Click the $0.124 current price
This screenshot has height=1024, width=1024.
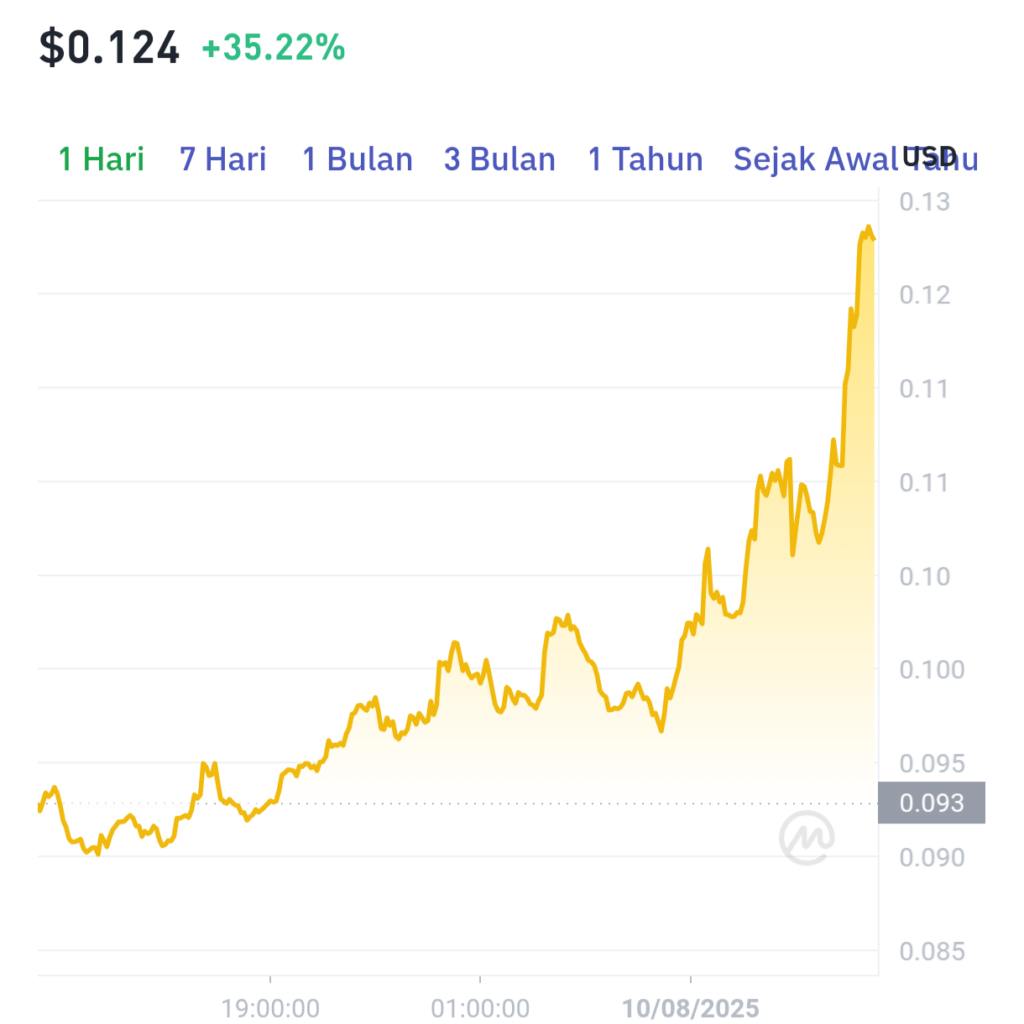[x=109, y=48]
